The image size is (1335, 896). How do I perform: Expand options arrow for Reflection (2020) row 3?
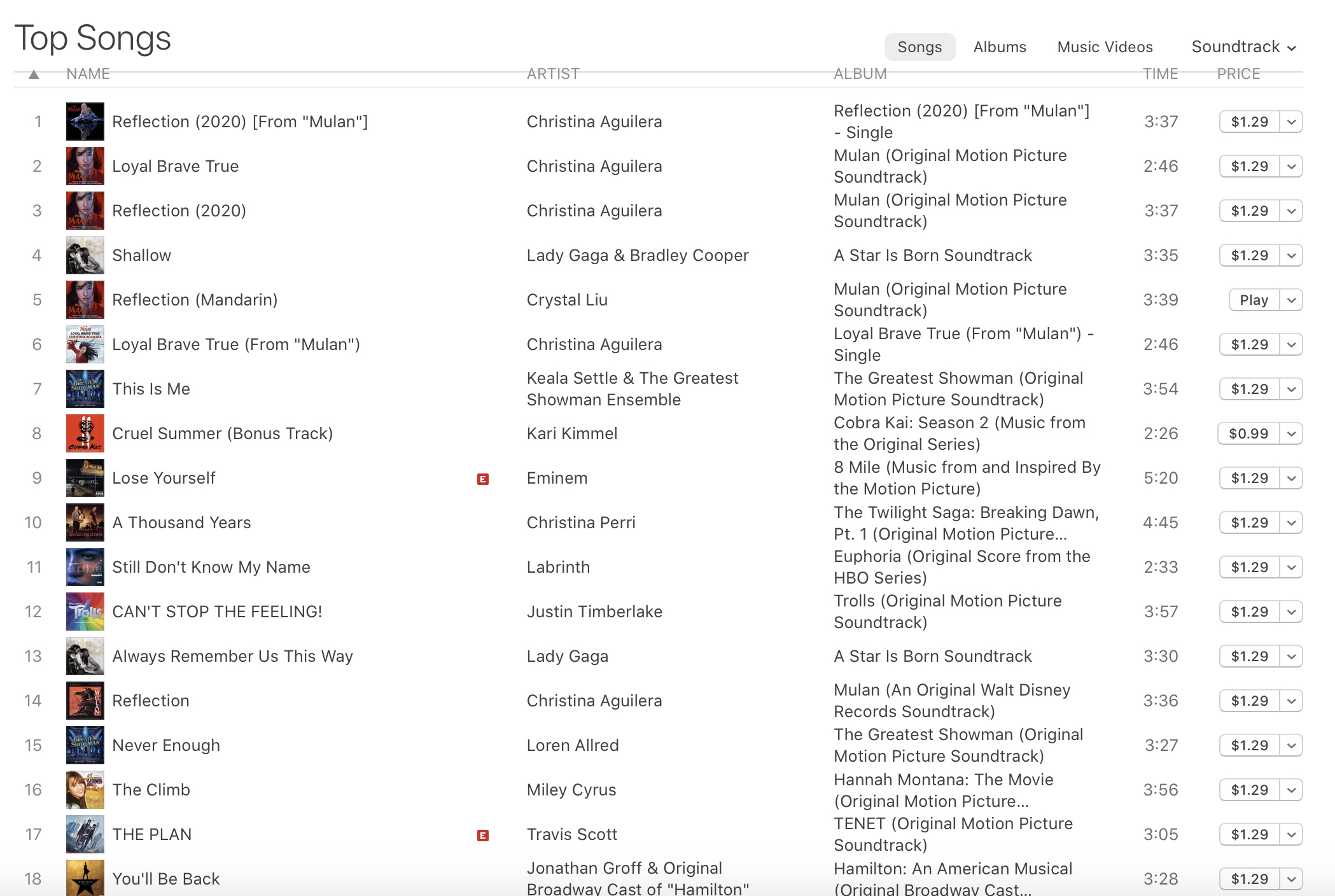(x=1291, y=211)
